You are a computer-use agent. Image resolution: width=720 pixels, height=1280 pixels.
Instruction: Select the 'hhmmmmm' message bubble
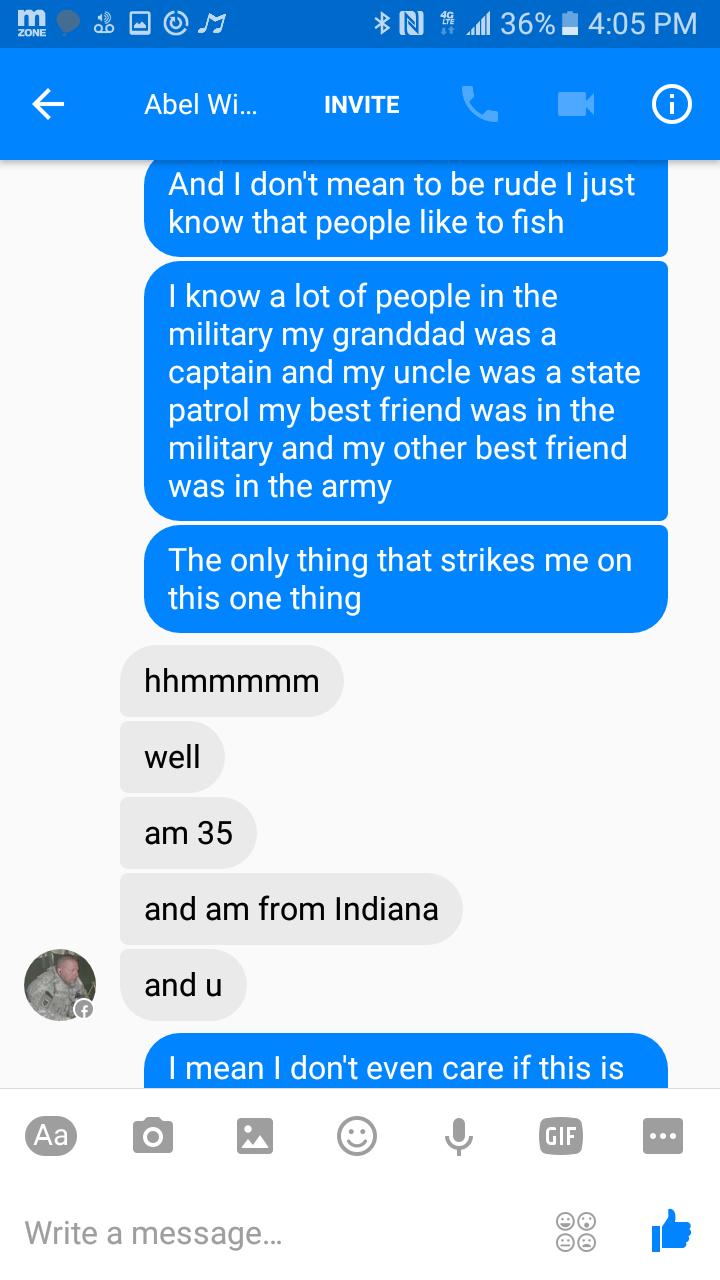[x=232, y=681]
